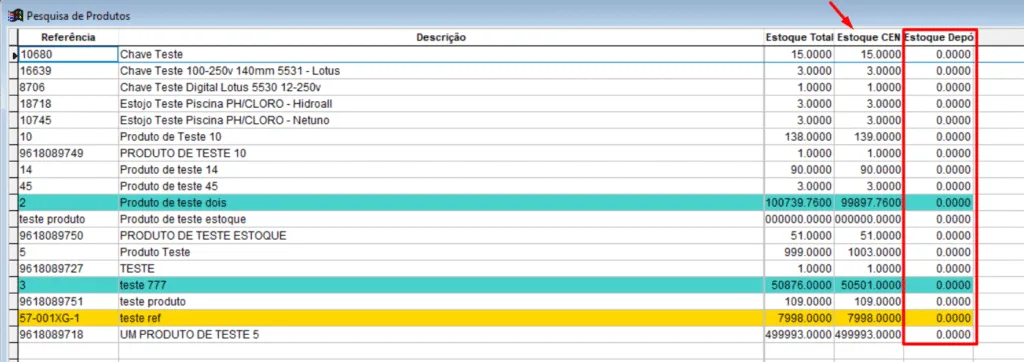The height and width of the screenshot is (362, 1024).
Task: Click Estoque Total 90.0000 for Produto de teste 14
Action: (811, 170)
